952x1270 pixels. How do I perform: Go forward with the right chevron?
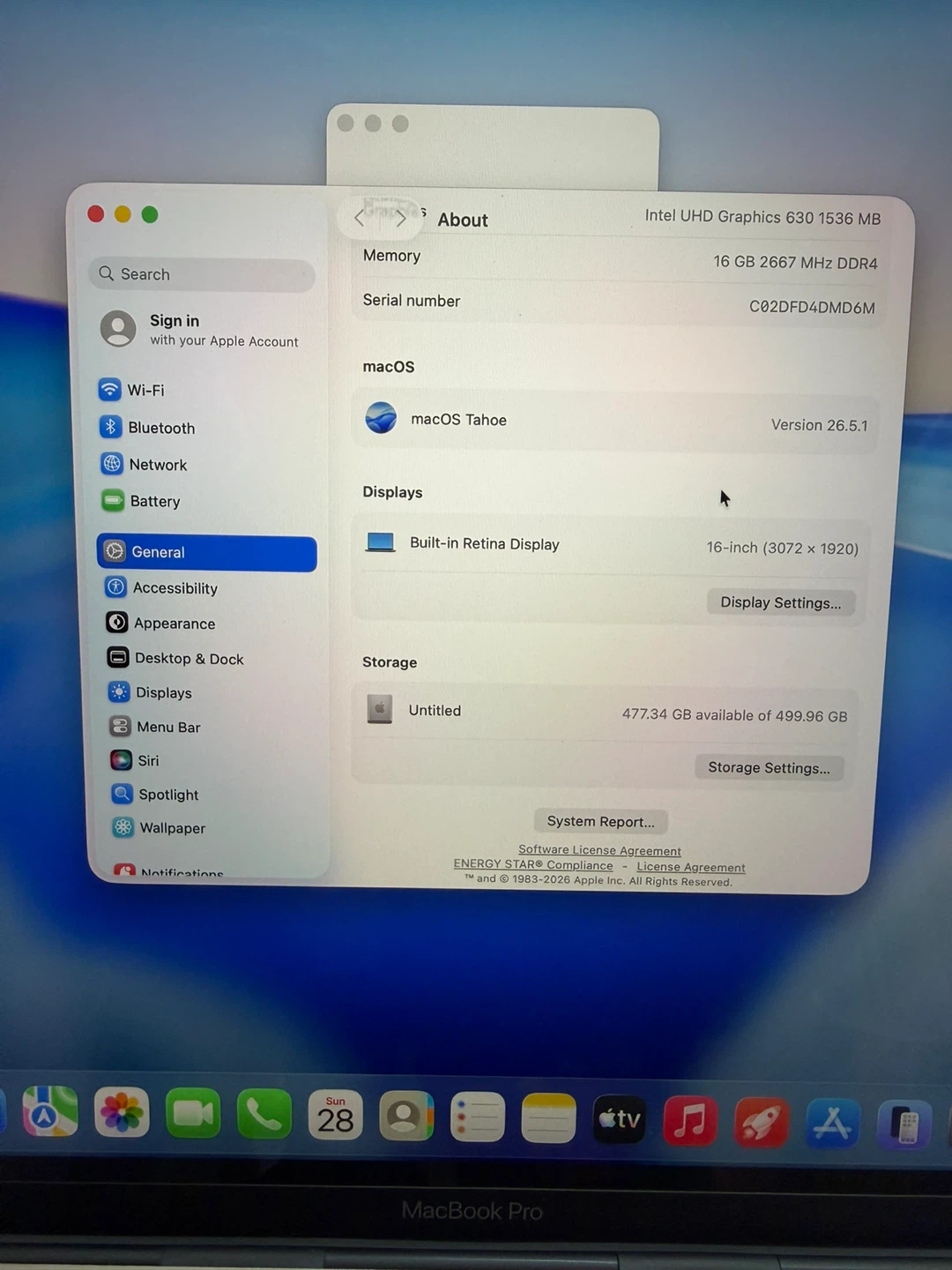pos(401,218)
